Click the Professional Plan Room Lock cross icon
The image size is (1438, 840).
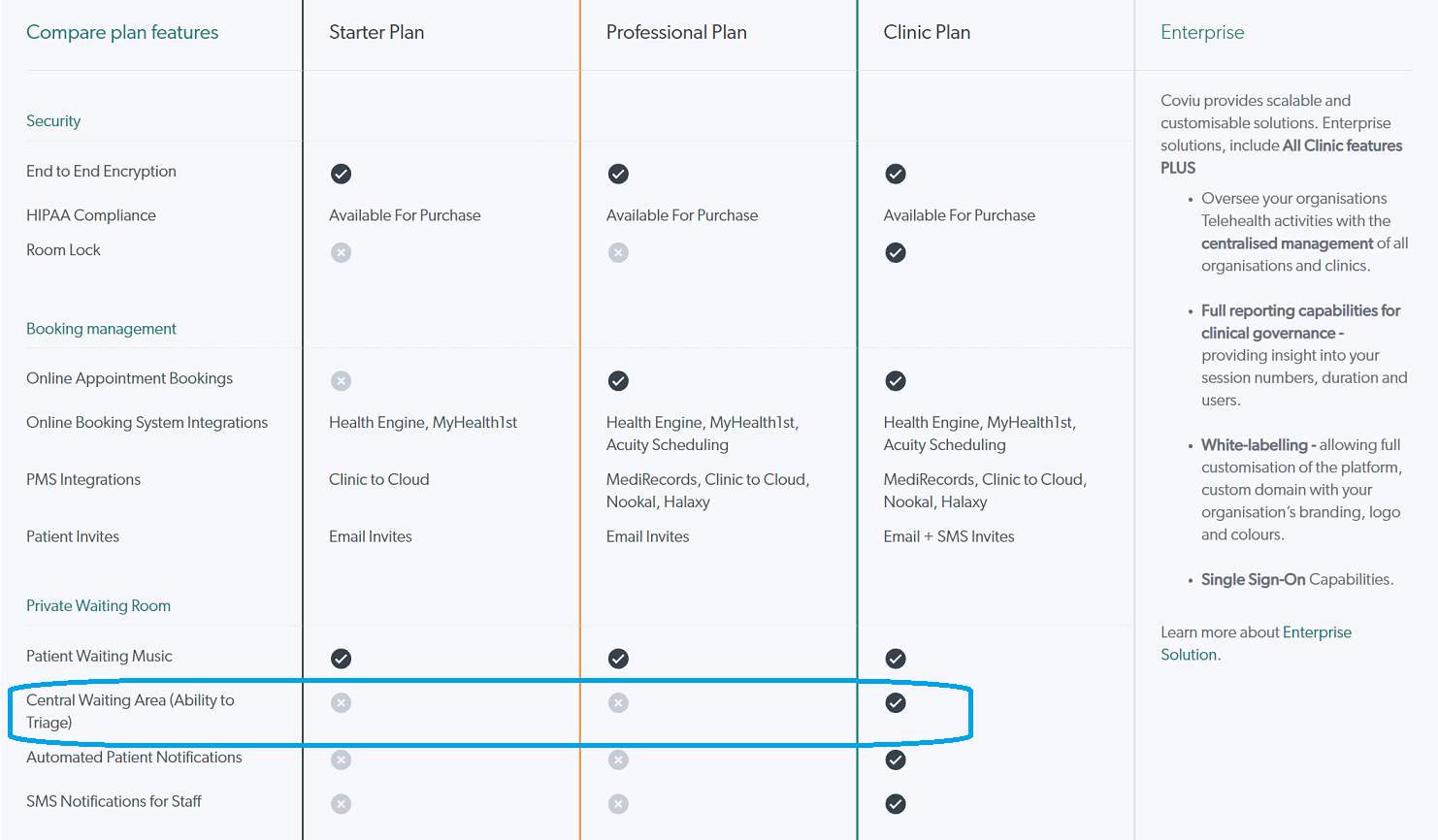coord(618,252)
